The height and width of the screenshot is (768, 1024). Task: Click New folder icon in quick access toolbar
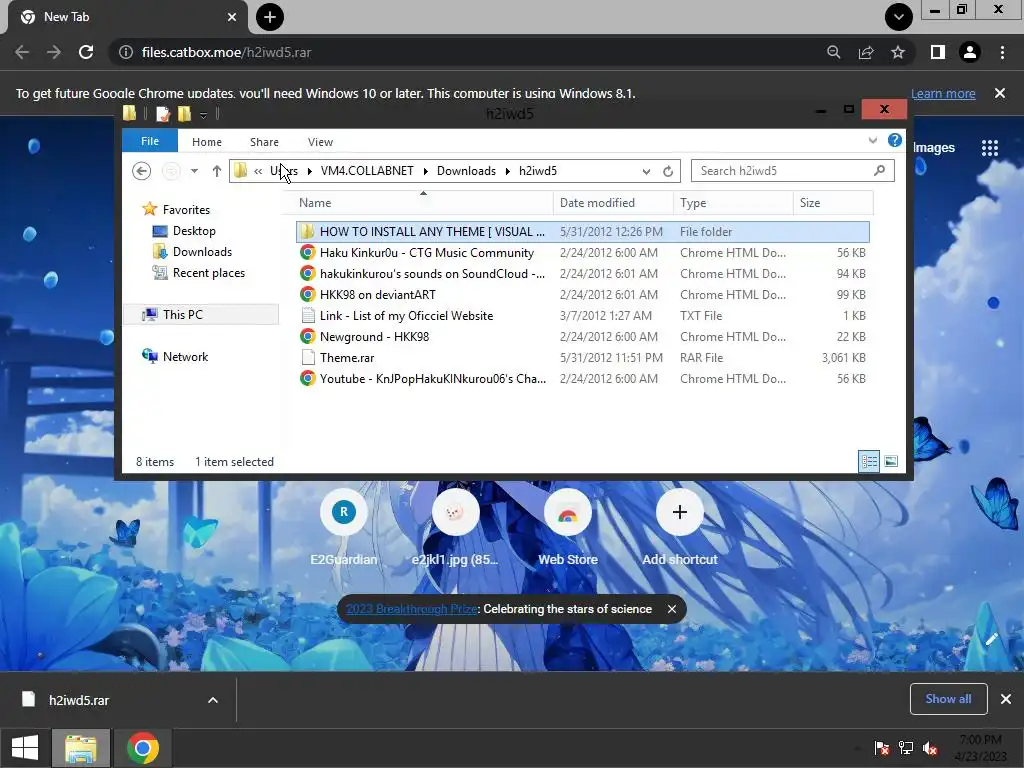coord(185,114)
